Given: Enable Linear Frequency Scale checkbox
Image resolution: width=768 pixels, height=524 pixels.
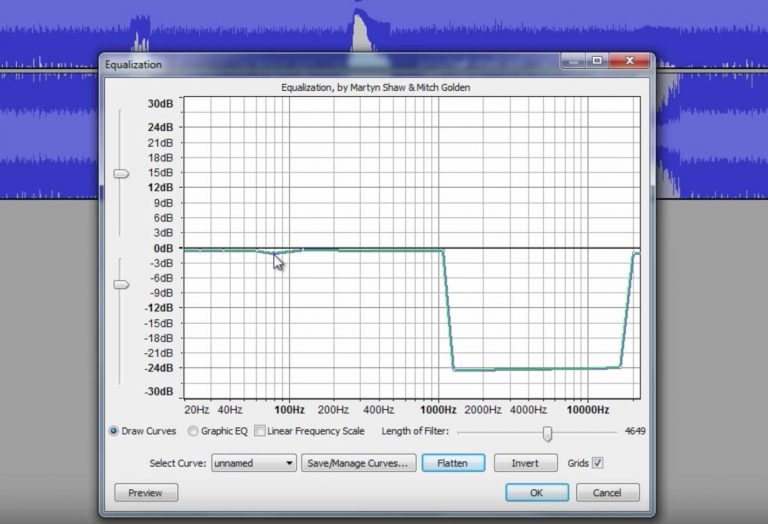Looking at the screenshot, I should coord(260,431).
